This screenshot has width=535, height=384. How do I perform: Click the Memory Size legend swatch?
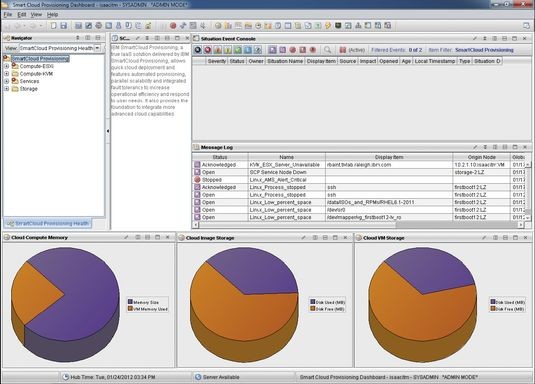pyautogui.click(x=130, y=302)
